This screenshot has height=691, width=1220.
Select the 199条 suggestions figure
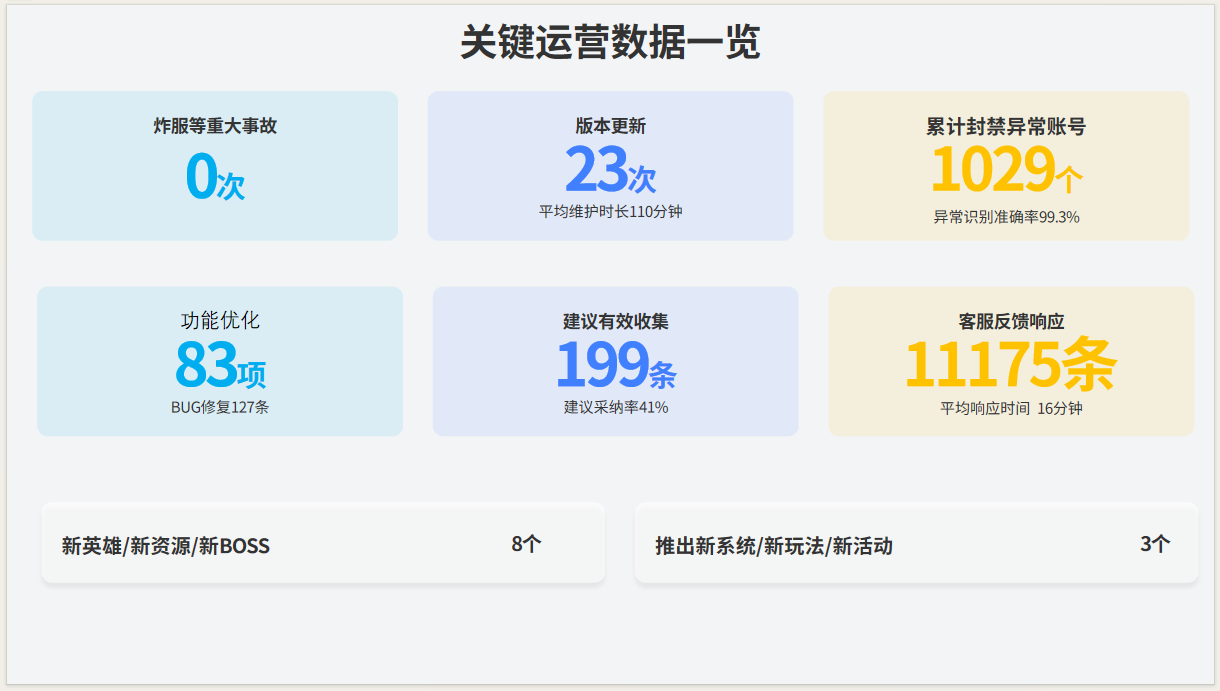pyautogui.click(x=615, y=366)
